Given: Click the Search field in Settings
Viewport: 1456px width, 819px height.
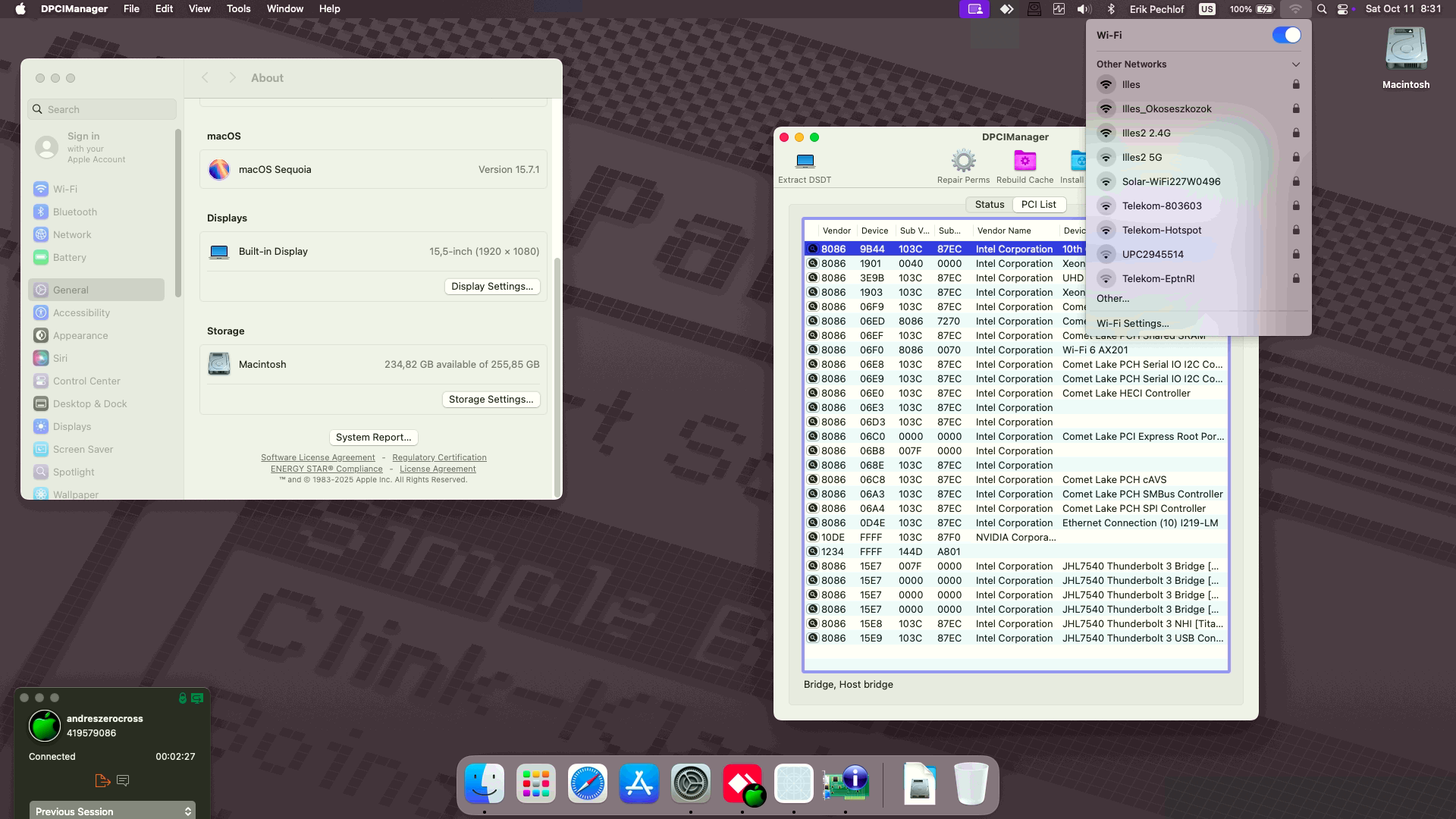Looking at the screenshot, I should point(102,109).
